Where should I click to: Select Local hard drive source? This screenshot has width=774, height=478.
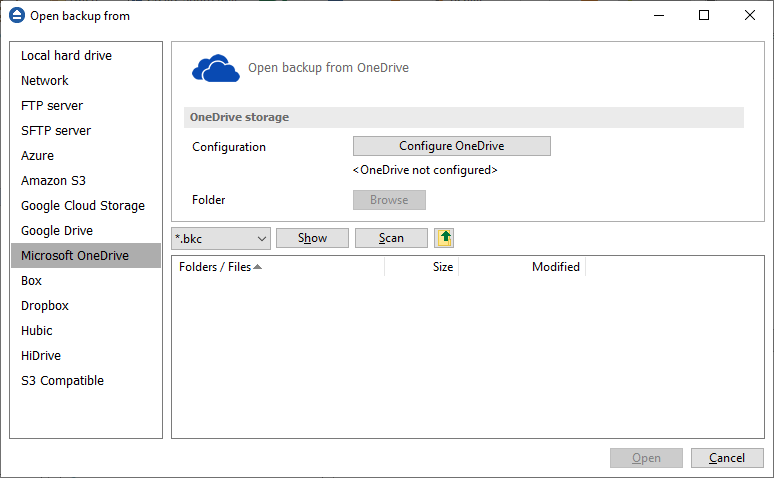coord(86,55)
